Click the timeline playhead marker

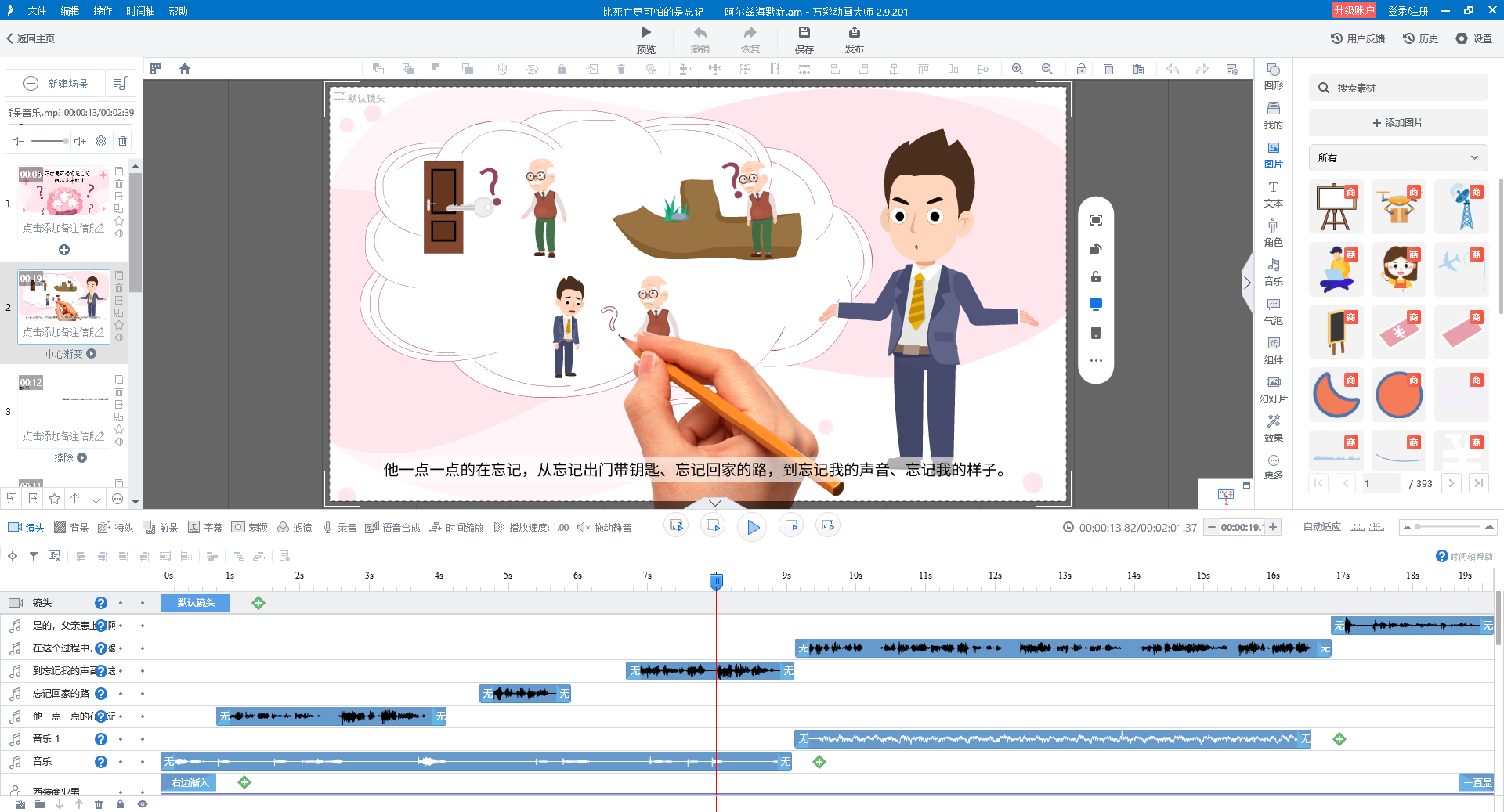[x=716, y=580]
